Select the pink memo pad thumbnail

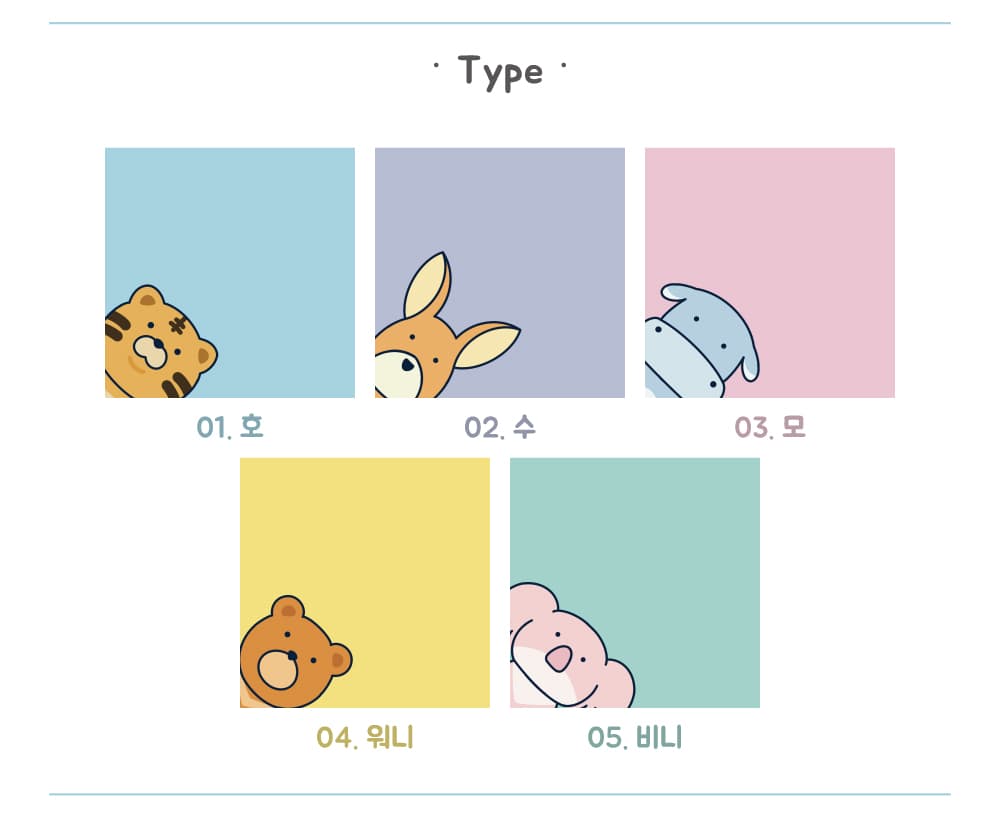pos(770,273)
